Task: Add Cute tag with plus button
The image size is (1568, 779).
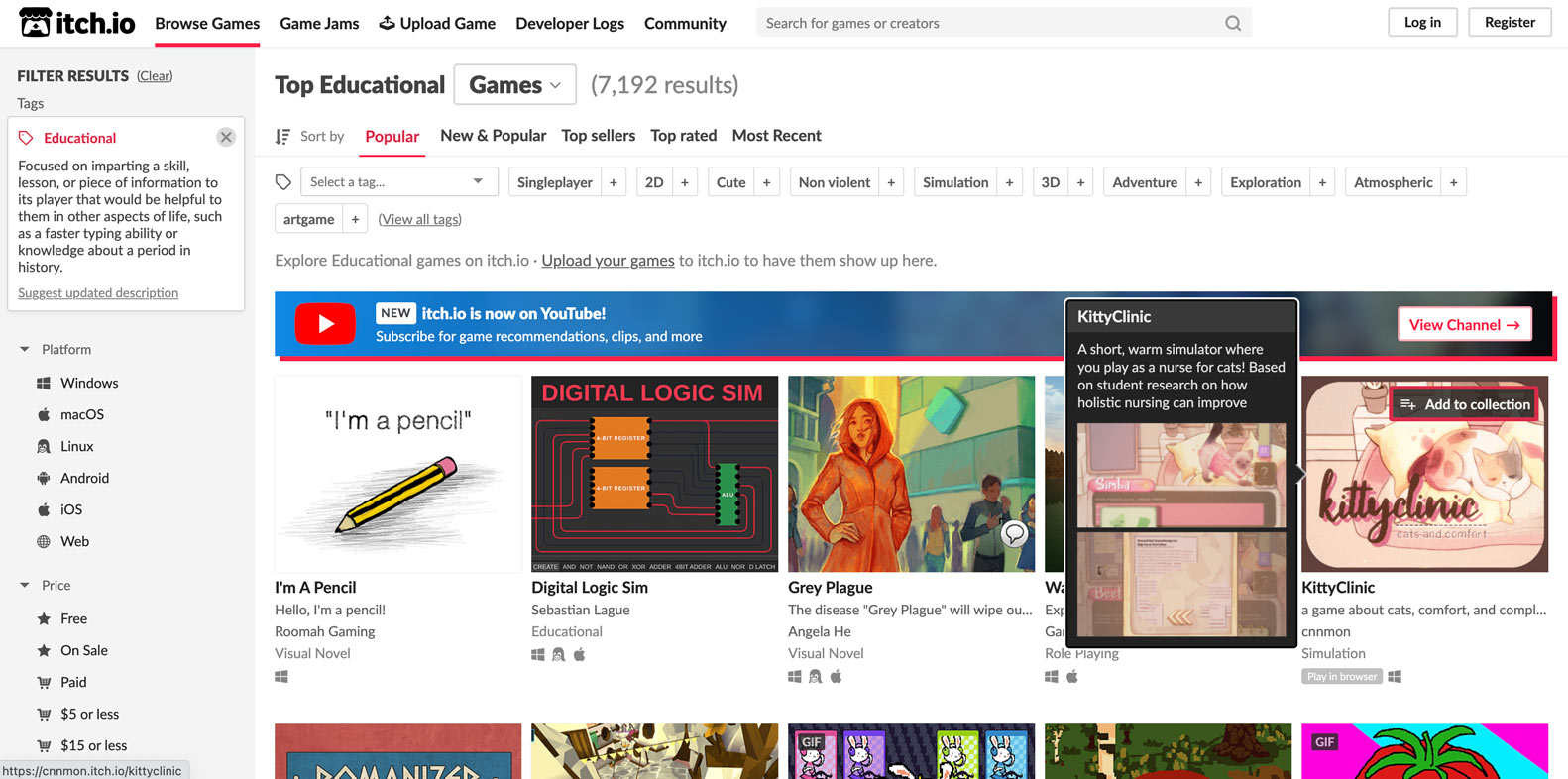Action: click(767, 182)
